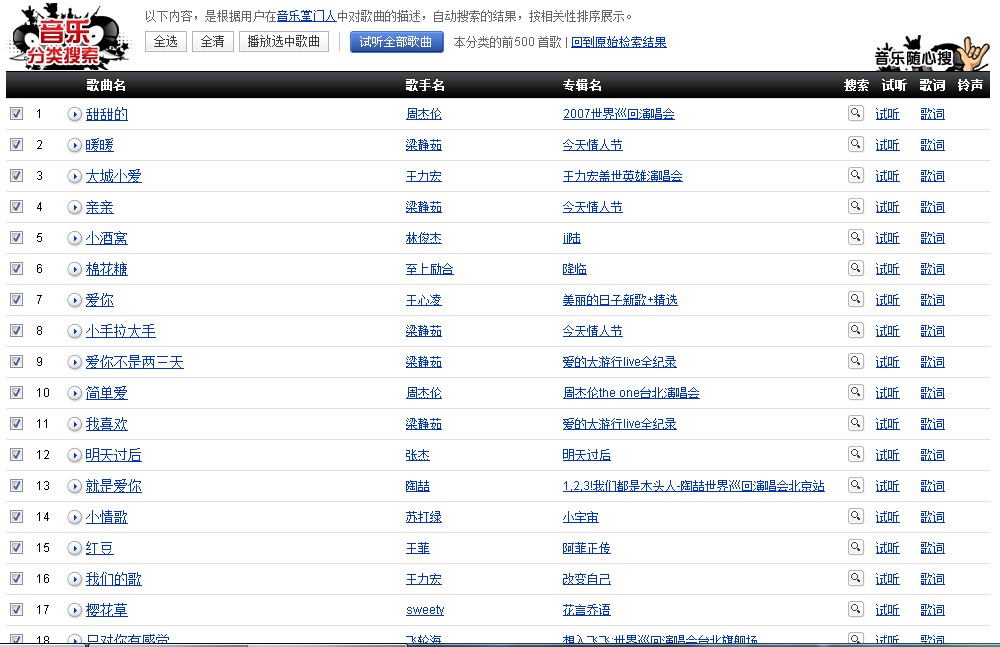This screenshot has height=647, width=1000.
Task: Click the blue 试听全部歌曲 button
Action: tap(395, 41)
